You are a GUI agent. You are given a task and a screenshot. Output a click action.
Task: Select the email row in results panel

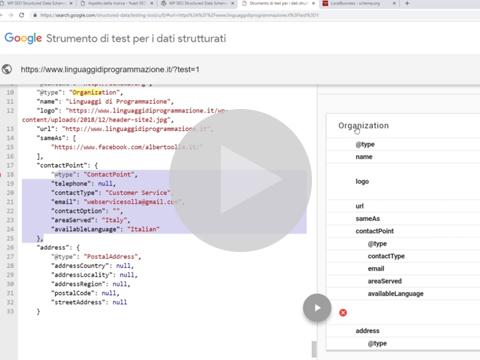pyautogui.click(x=403, y=269)
